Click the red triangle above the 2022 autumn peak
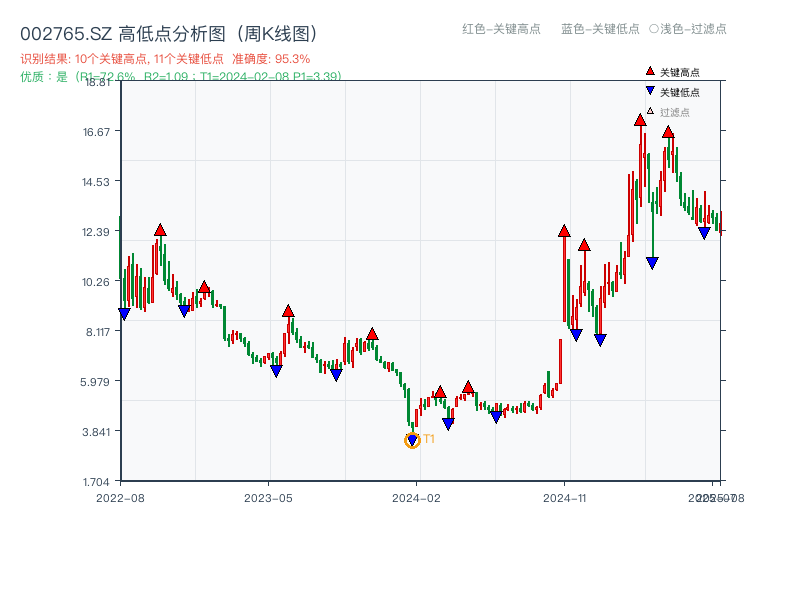The width and height of the screenshot is (800, 600). [x=158, y=229]
